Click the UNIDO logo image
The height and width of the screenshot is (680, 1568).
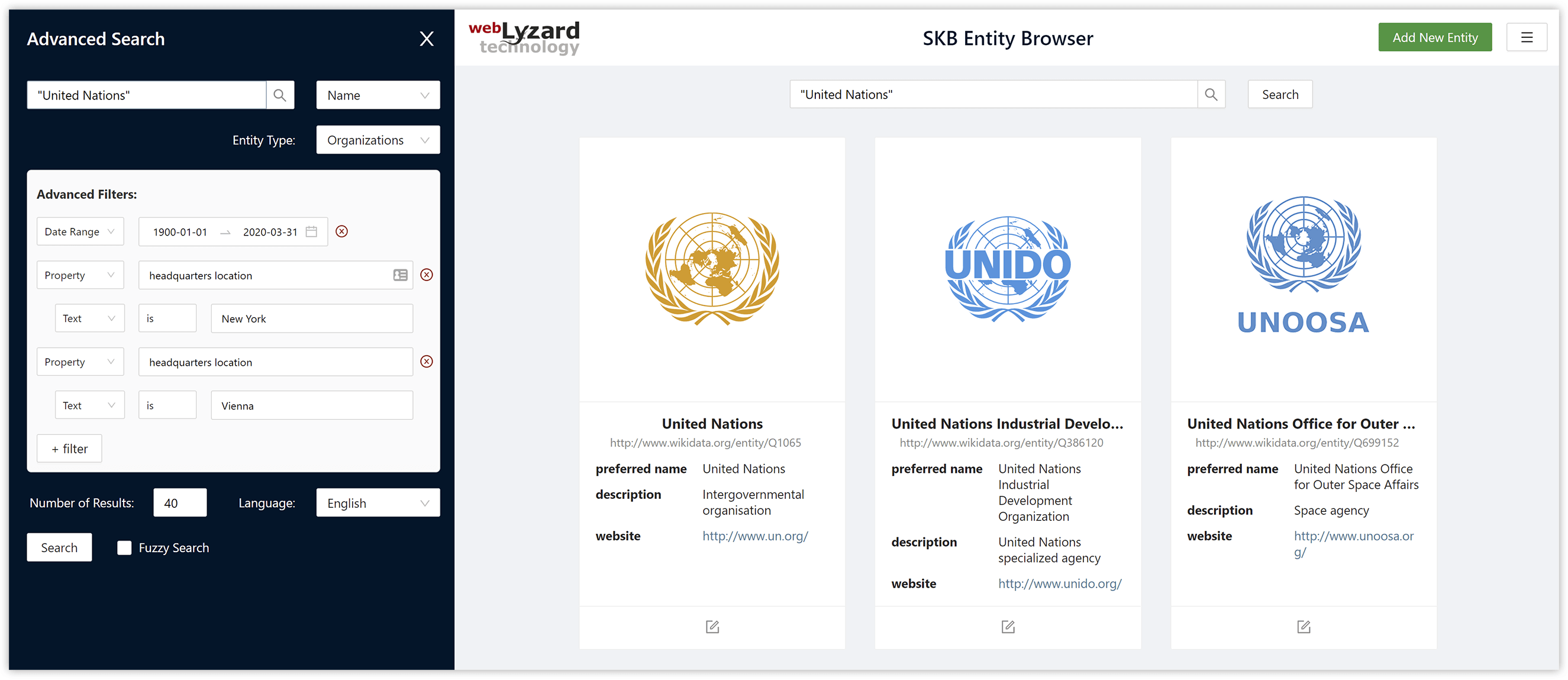(x=1008, y=269)
